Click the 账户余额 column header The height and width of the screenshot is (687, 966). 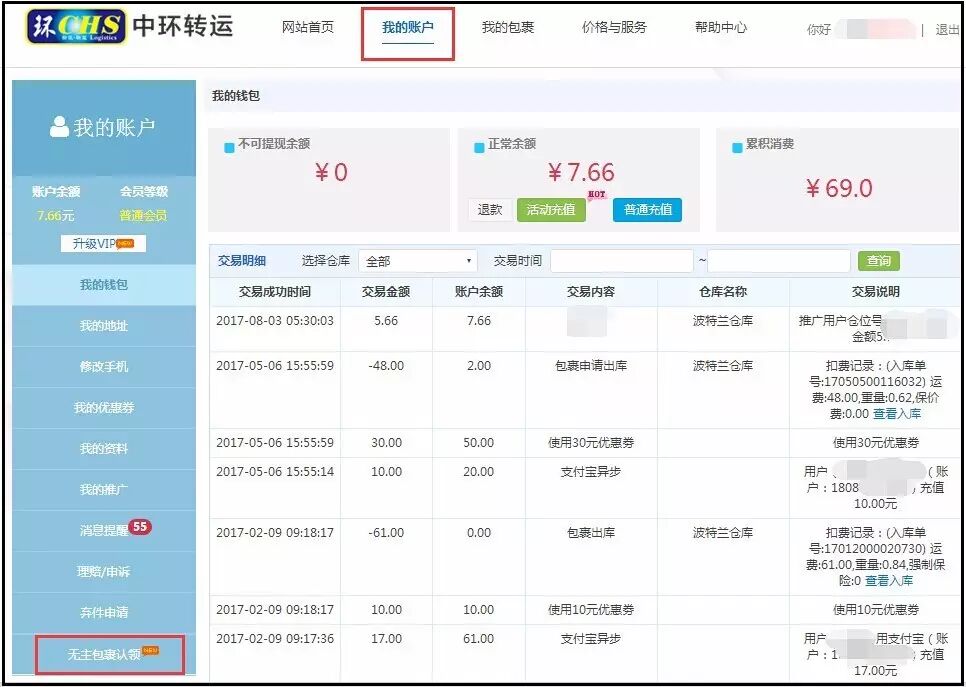click(479, 292)
